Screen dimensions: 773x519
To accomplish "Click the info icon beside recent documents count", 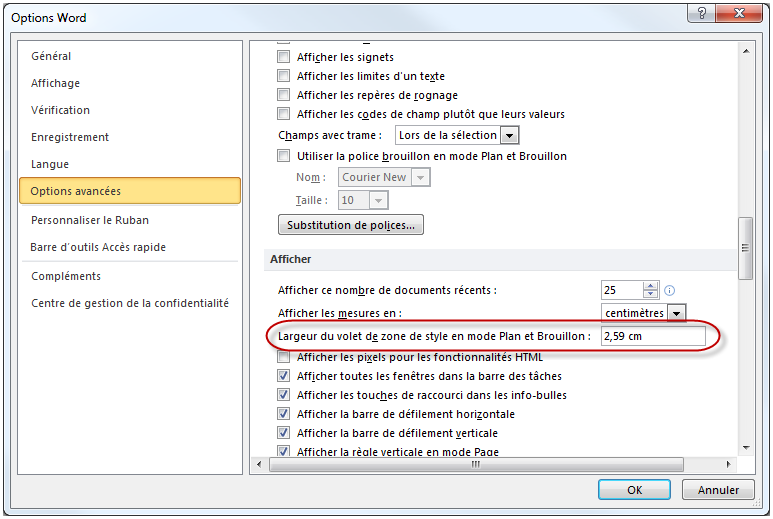I will [669, 290].
